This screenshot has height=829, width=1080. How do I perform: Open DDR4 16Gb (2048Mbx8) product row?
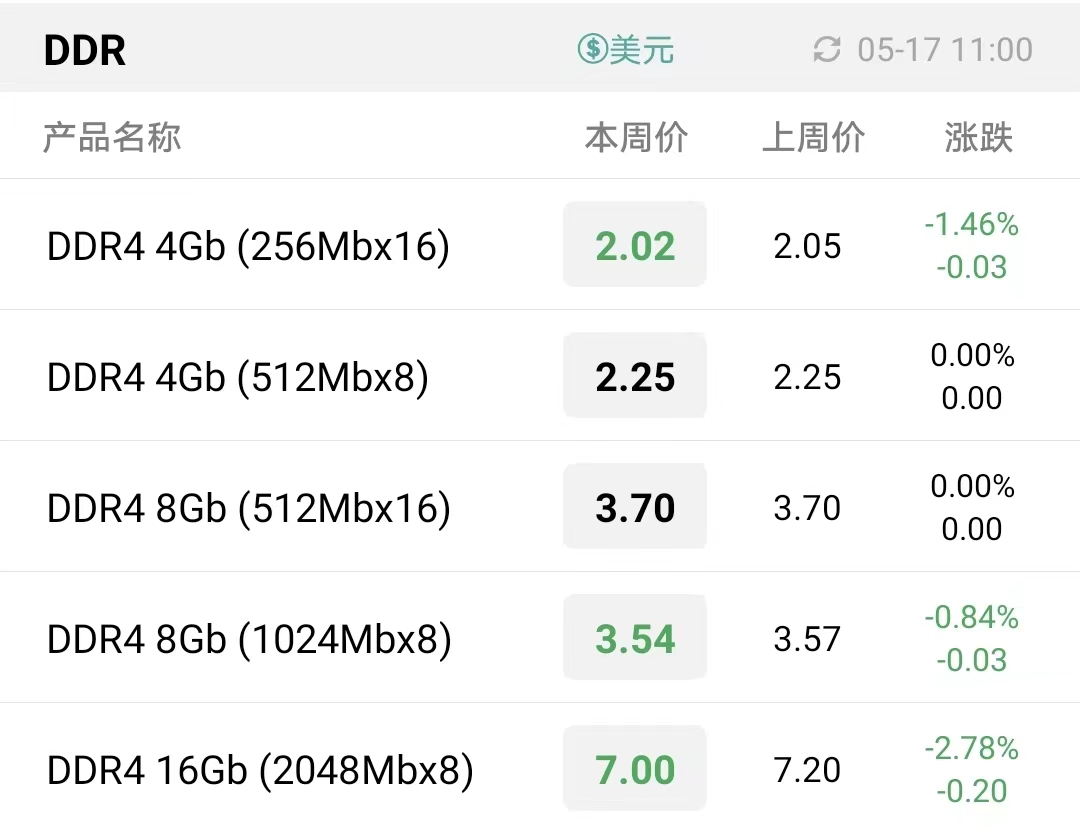click(x=540, y=766)
